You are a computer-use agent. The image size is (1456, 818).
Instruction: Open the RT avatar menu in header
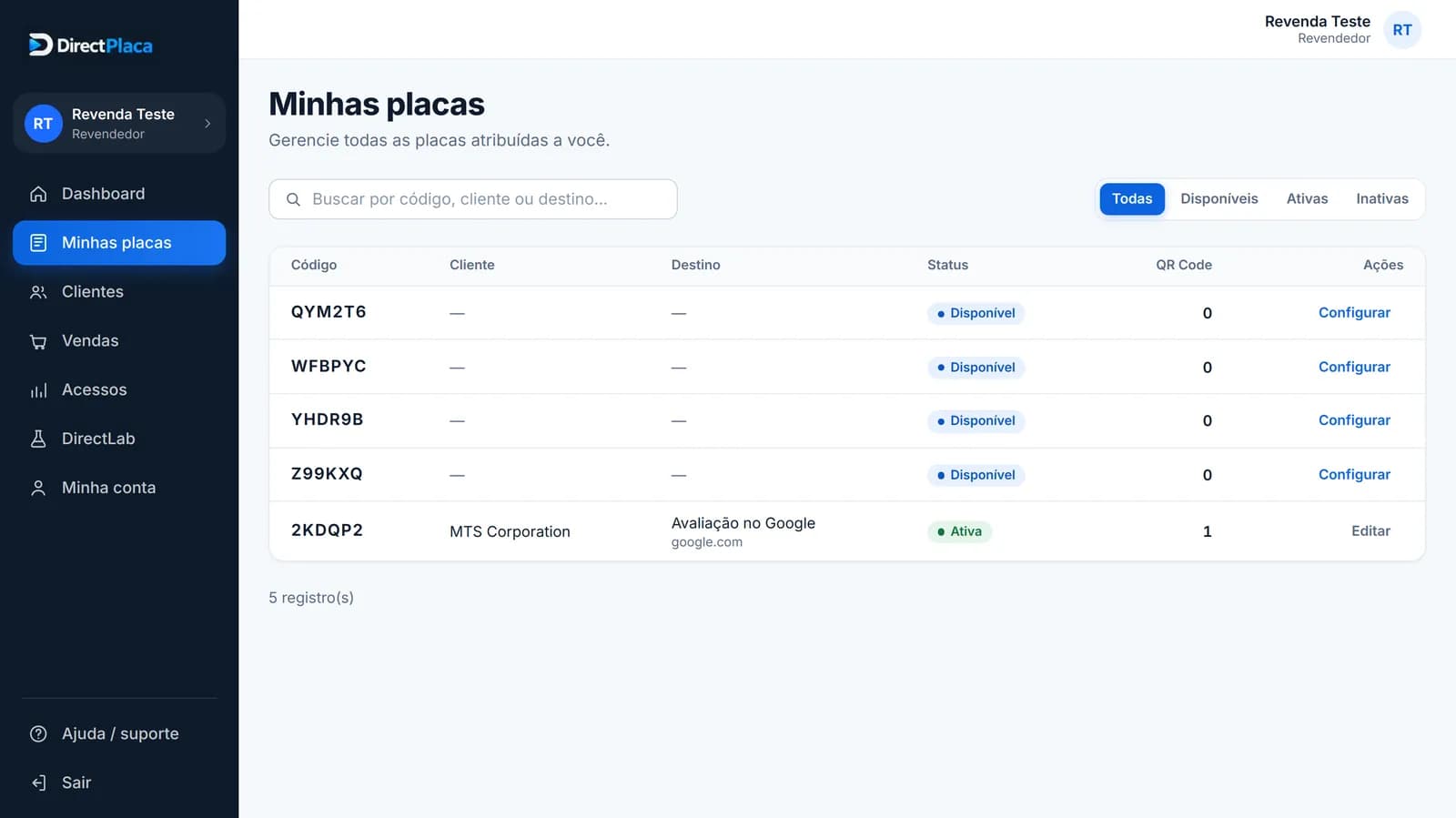coord(1402,30)
